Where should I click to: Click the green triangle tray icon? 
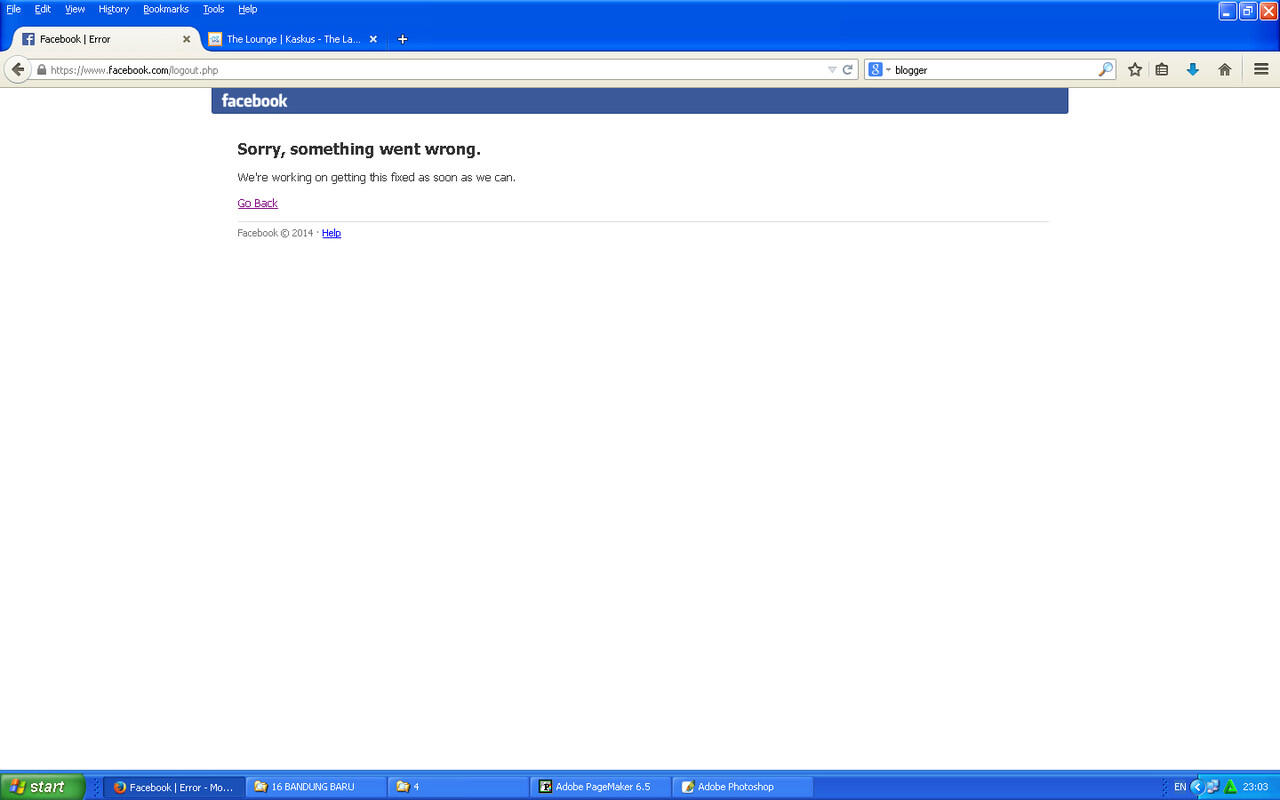pos(1230,787)
